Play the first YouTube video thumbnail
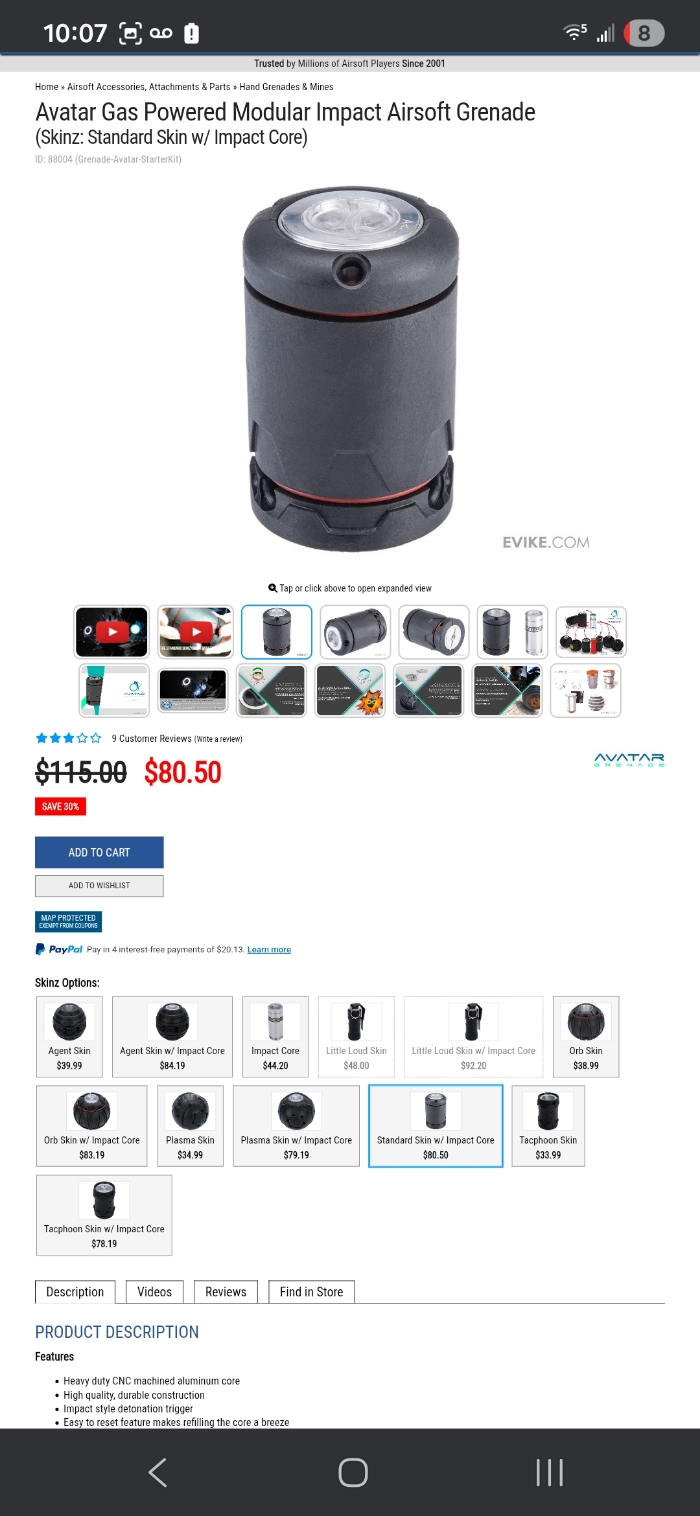 click(111, 632)
